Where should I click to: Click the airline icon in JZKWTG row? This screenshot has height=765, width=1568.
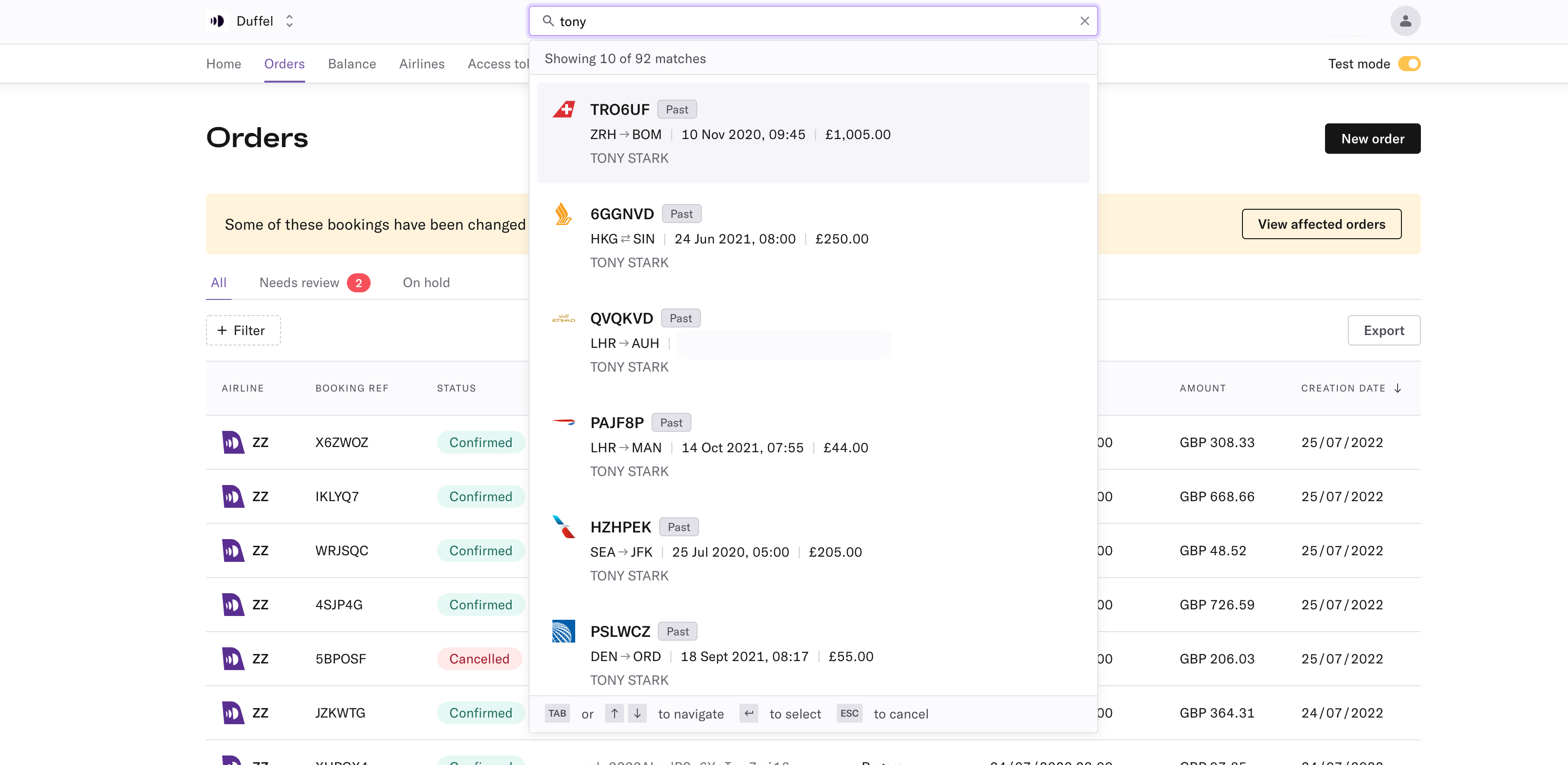click(x=233, y=713)
